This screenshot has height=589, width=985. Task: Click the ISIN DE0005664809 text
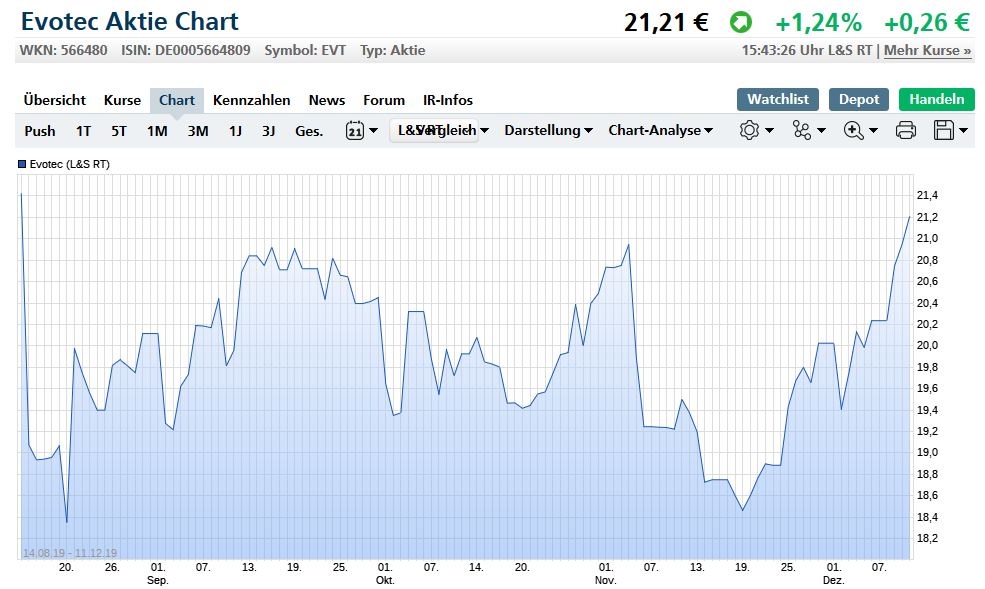(186, 50)
